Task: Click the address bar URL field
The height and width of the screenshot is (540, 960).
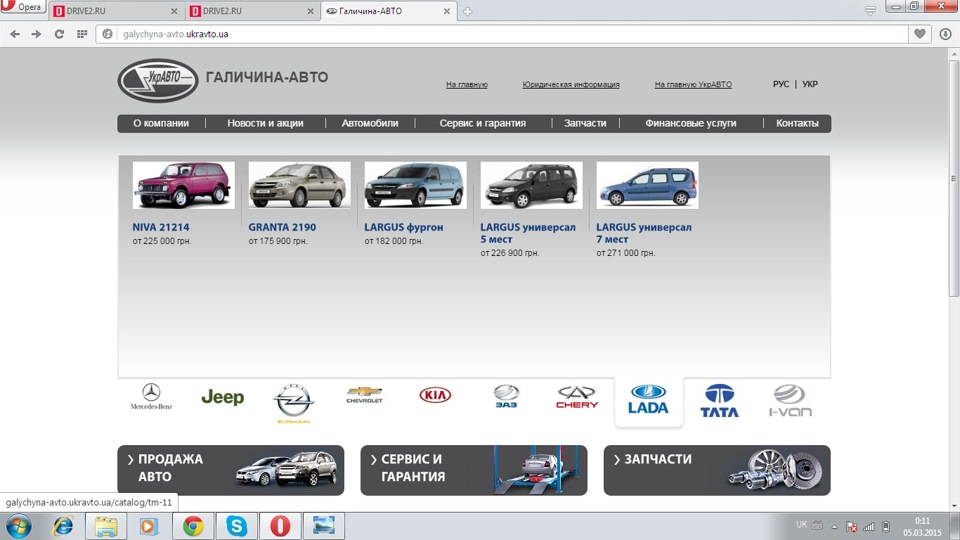Action: [x=502, y=34]
